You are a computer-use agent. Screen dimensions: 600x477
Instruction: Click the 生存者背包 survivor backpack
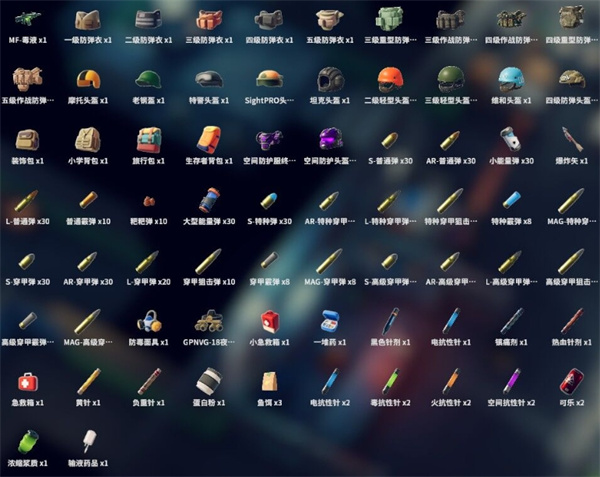tap(209, 140)
